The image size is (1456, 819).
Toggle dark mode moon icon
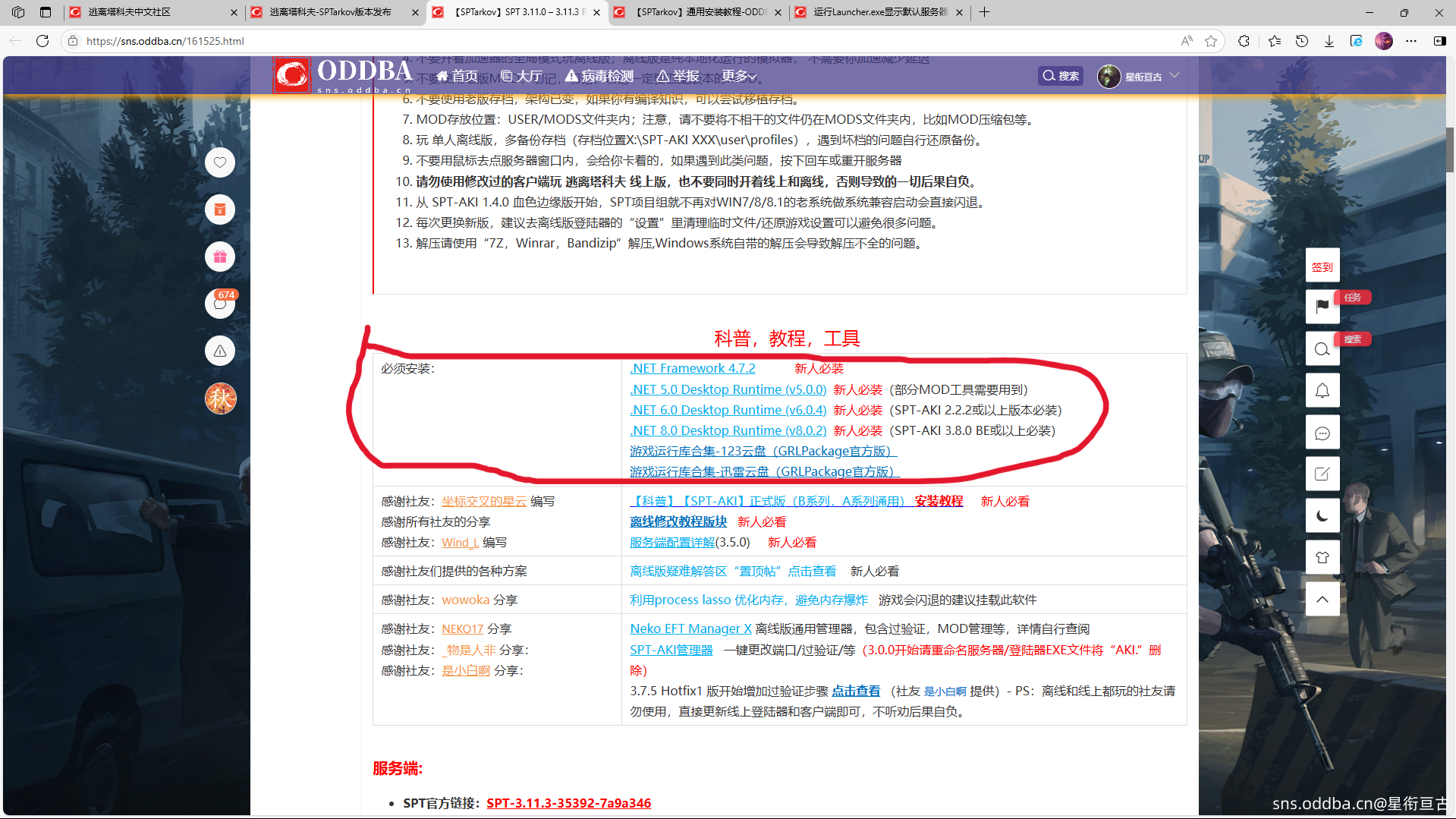pyautogui.click(x=1322, y=516)
